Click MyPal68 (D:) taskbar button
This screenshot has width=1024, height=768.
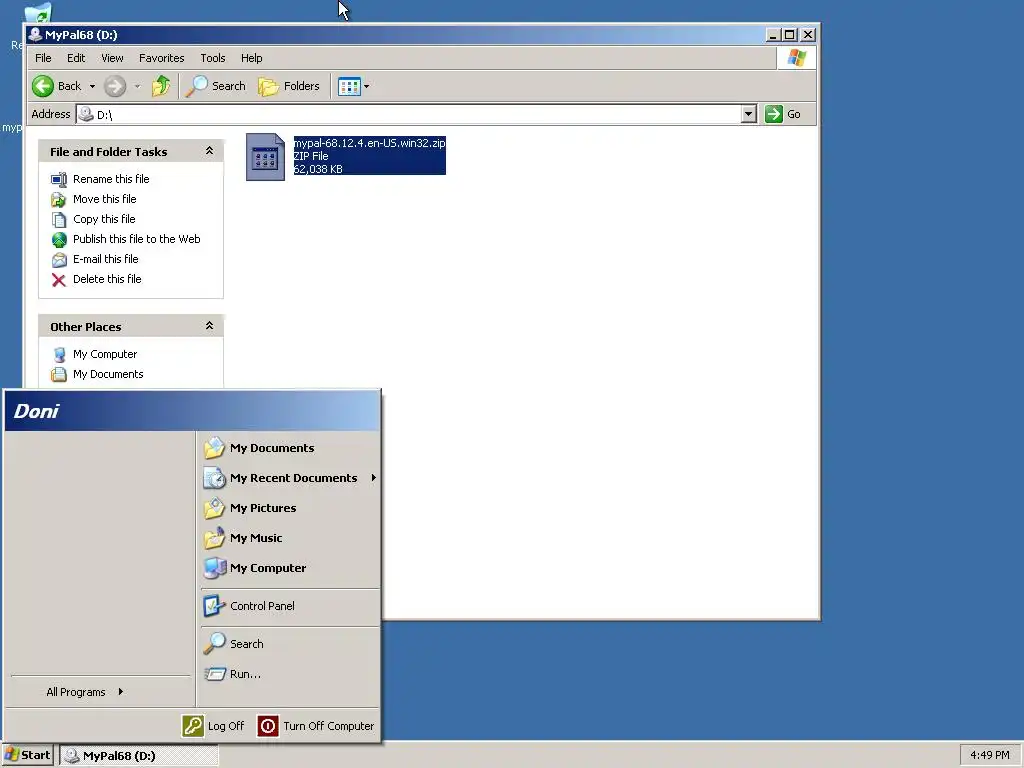(x=138, y=756)
